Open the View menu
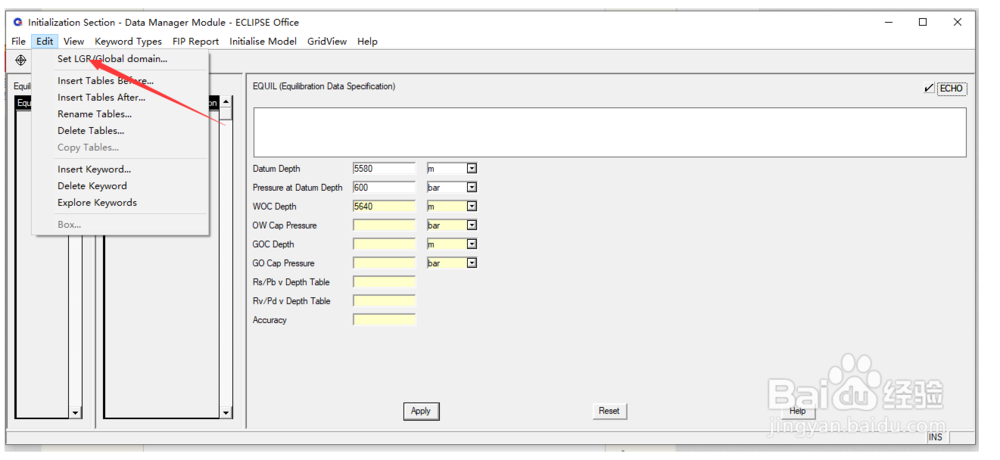1000x460 pixels. click(x=73, y=41)
